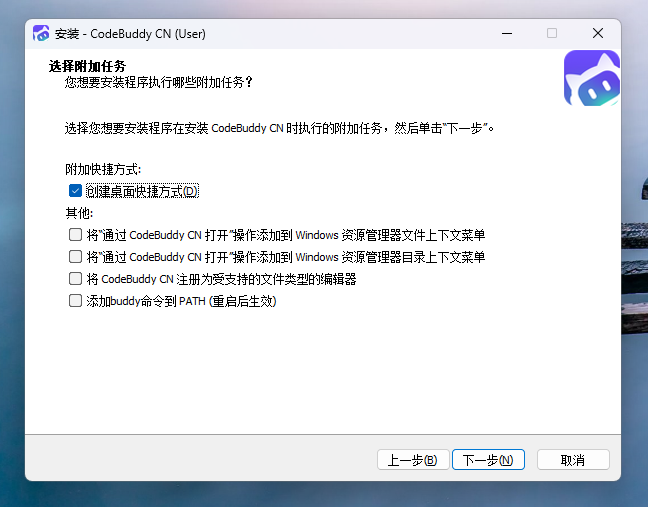This screenshot has width=648, height=507.
Task: Click the large CodeBuddy cat logo
Action: tap(591, 80)
